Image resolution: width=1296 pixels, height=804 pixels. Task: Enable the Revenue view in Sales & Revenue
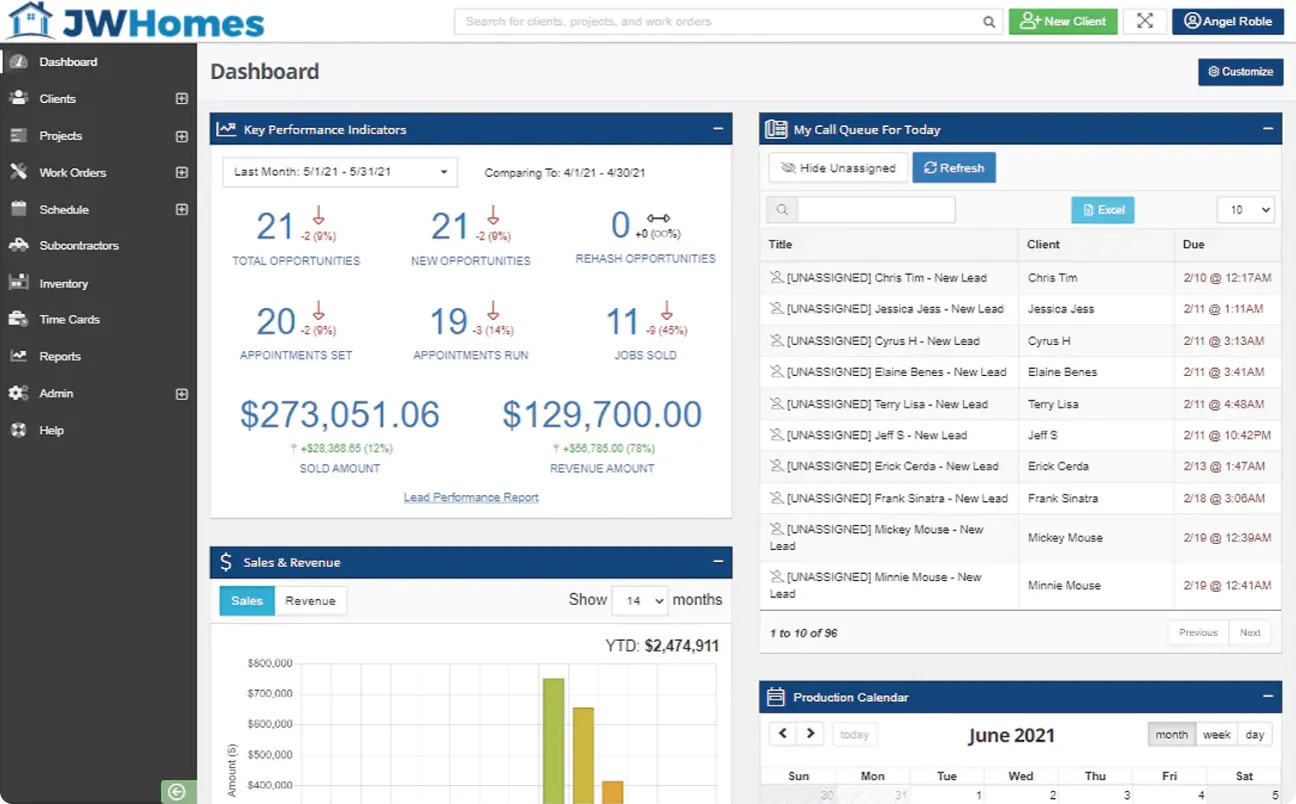tap(310, 601)
